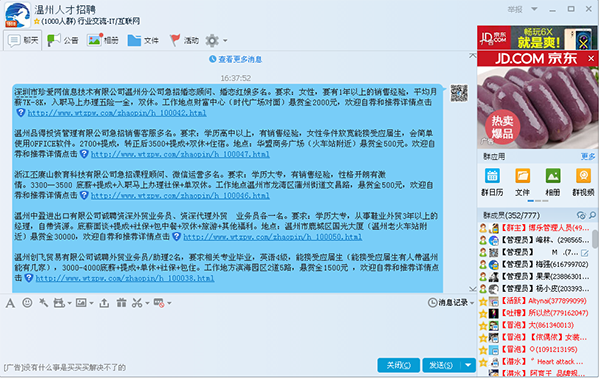Select member 所以然(779162047)
This screenshot has width=600, height=378.
536,313
